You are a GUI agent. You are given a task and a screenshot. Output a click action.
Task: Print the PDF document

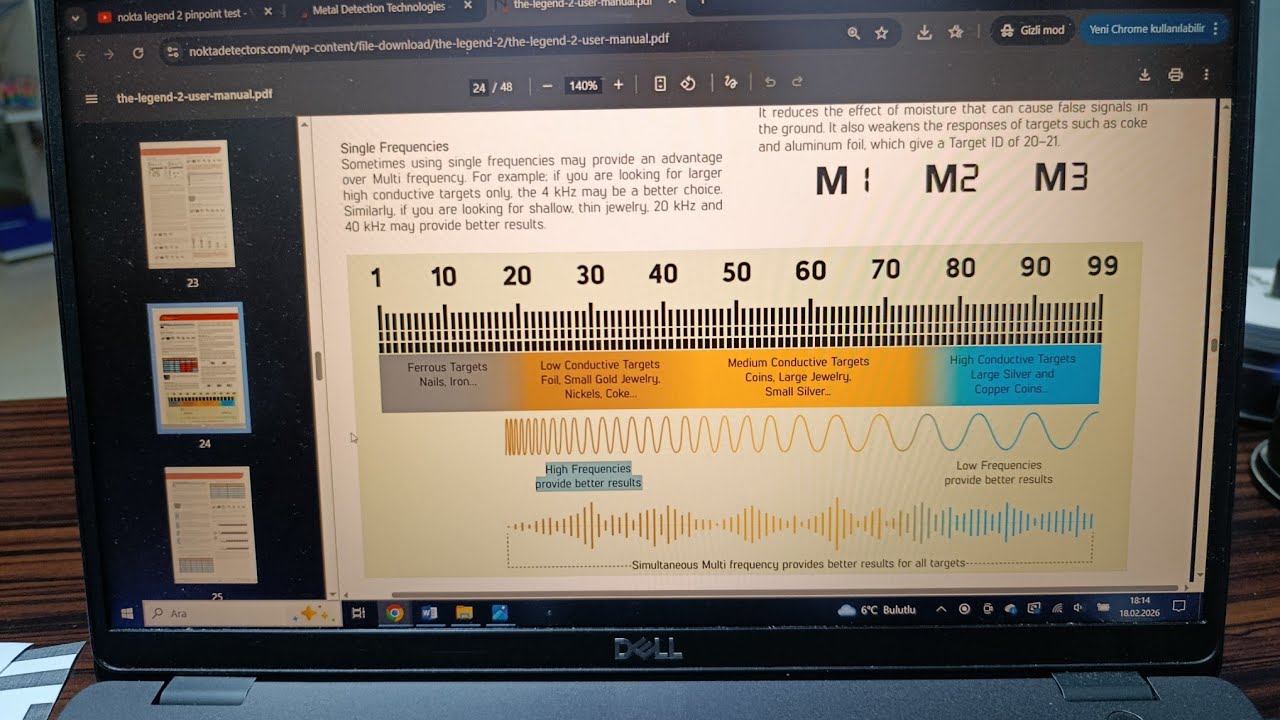click(1175, 74)
